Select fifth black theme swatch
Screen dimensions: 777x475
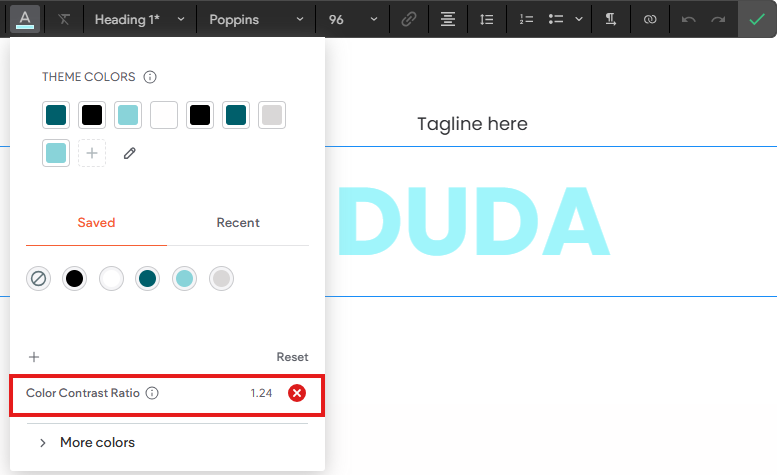coord(200,115)
